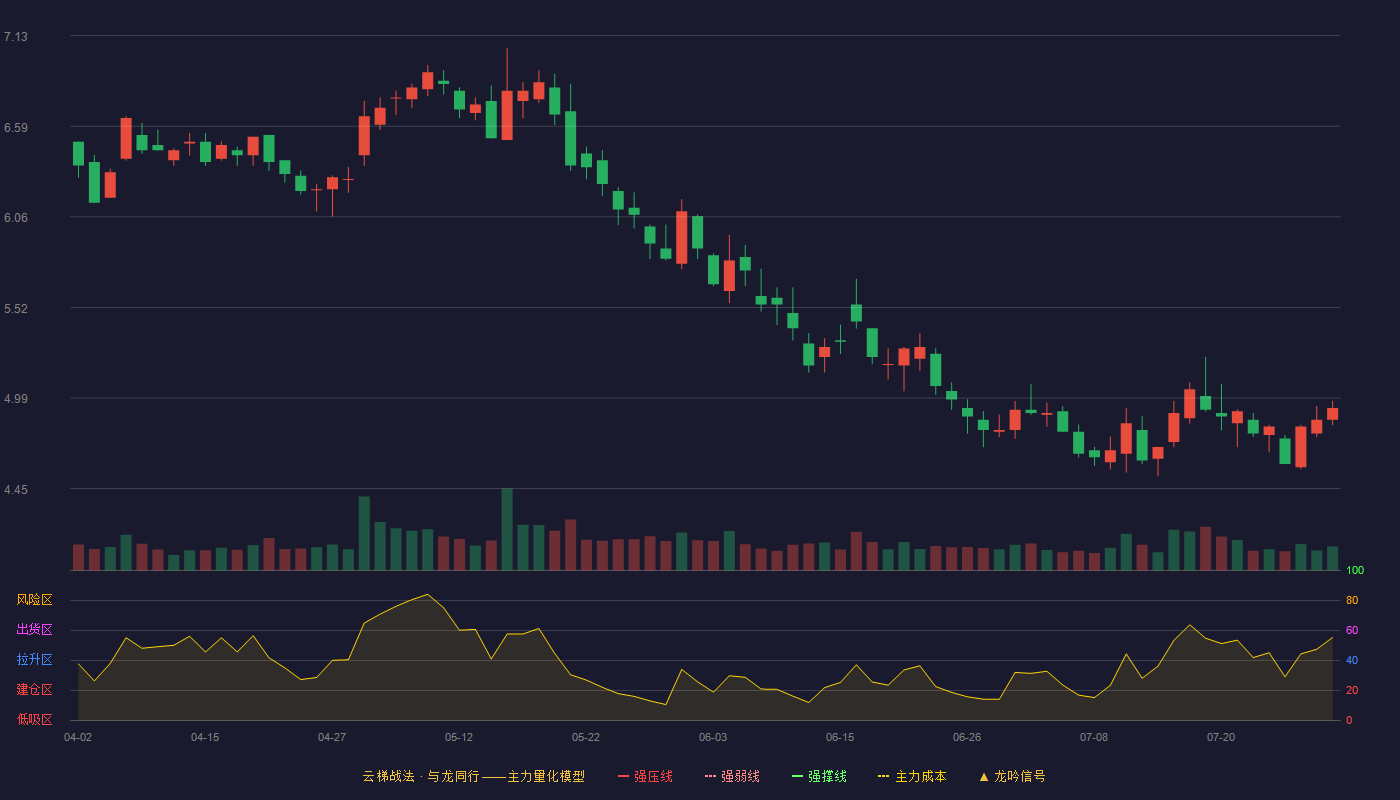Click the 低吸区 zone label
Screen dimensions: 1400x800
point(35,720)
